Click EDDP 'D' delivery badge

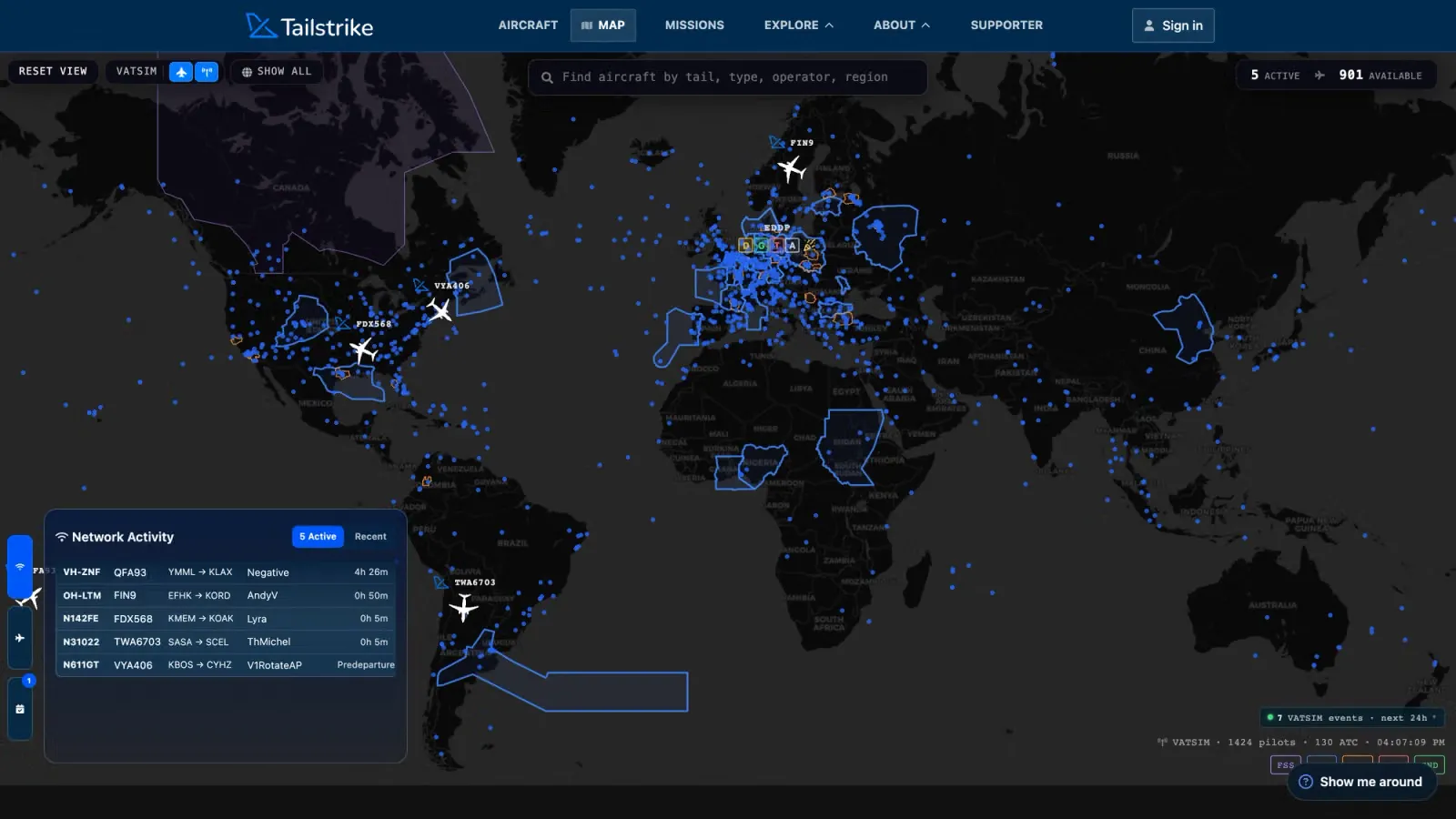(746, 246)
